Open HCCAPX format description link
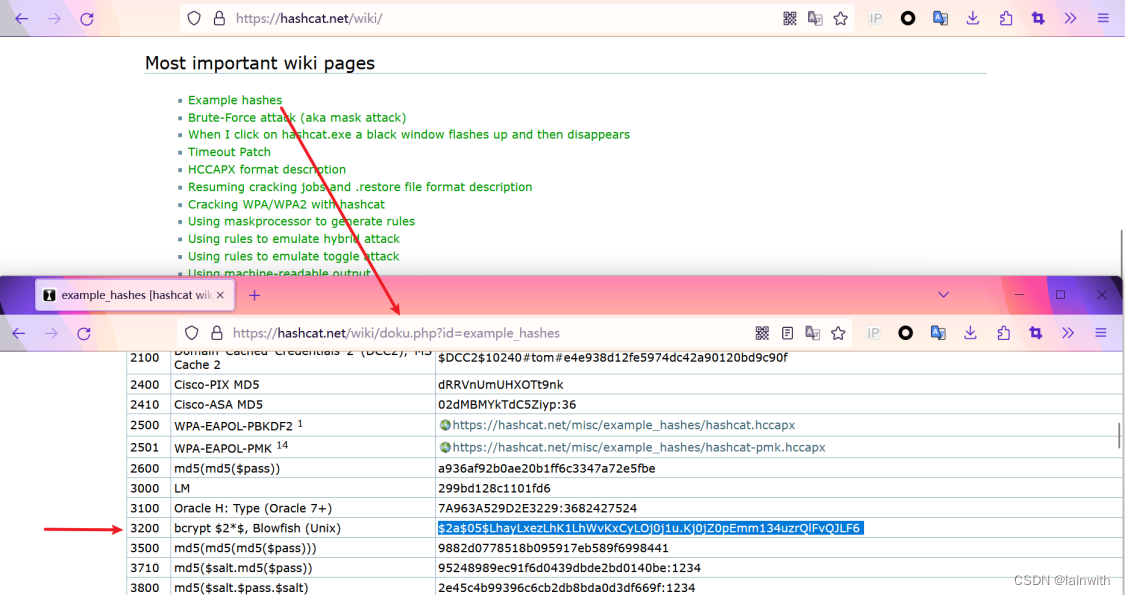The width and height of the screenshot is (1125, 595). point(267,169)
